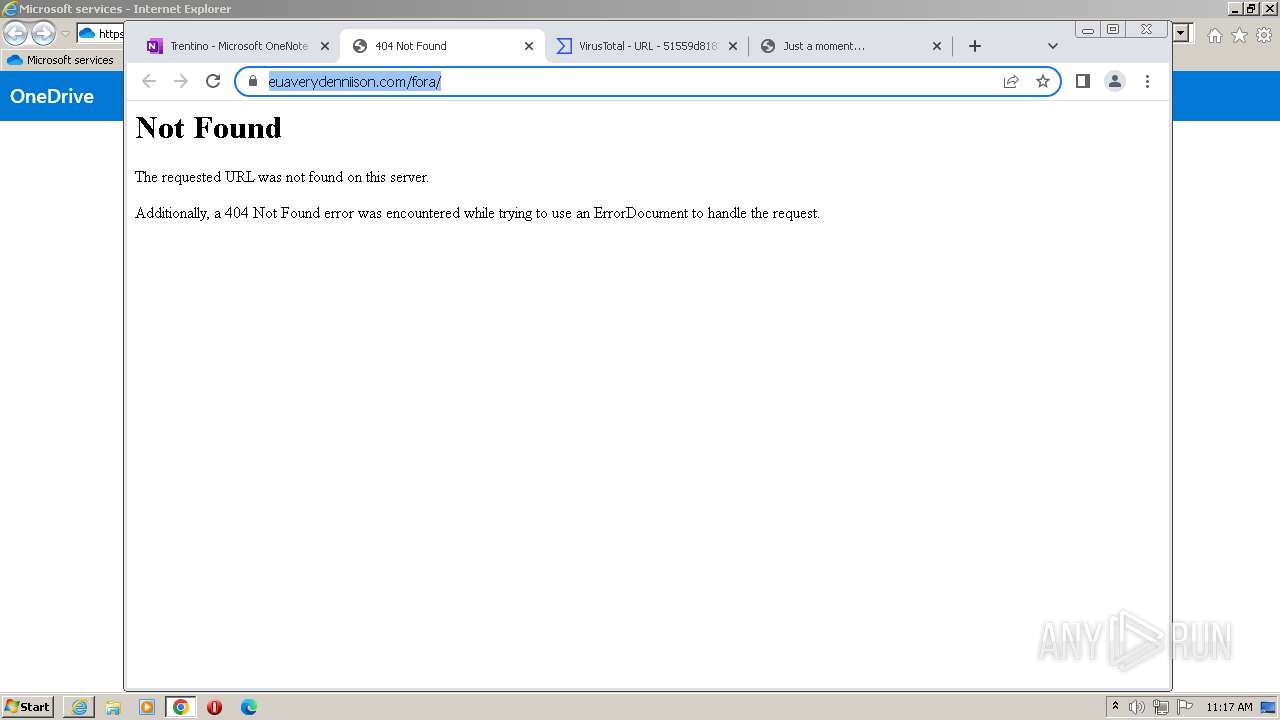Open a new Chrome tab
This screenshot has height=720, width=1280.
pos(975,46)
